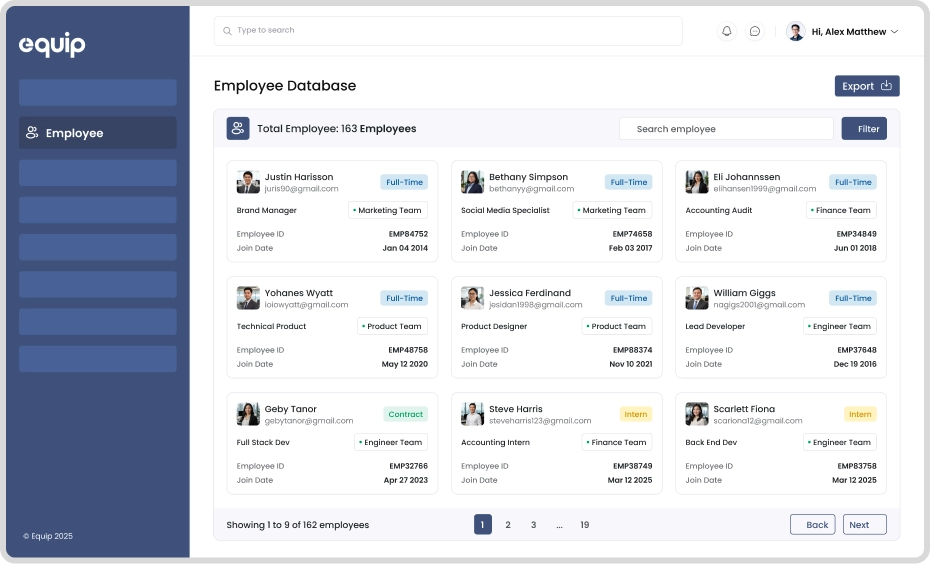Open Jessica Ferdinand's Product Team tag
The width and height of the screenshot is (930, 564).
pos(617,326)
